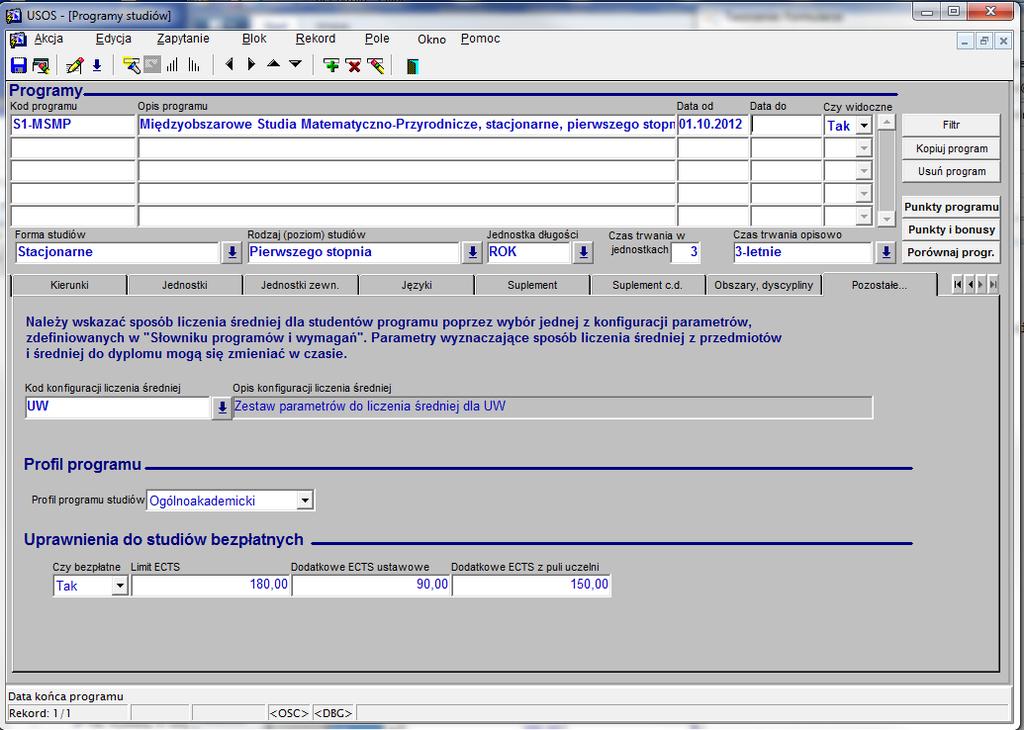Clear the record with eraser icon
Viewport: 1024px width, 730px height.
(376, 65)
